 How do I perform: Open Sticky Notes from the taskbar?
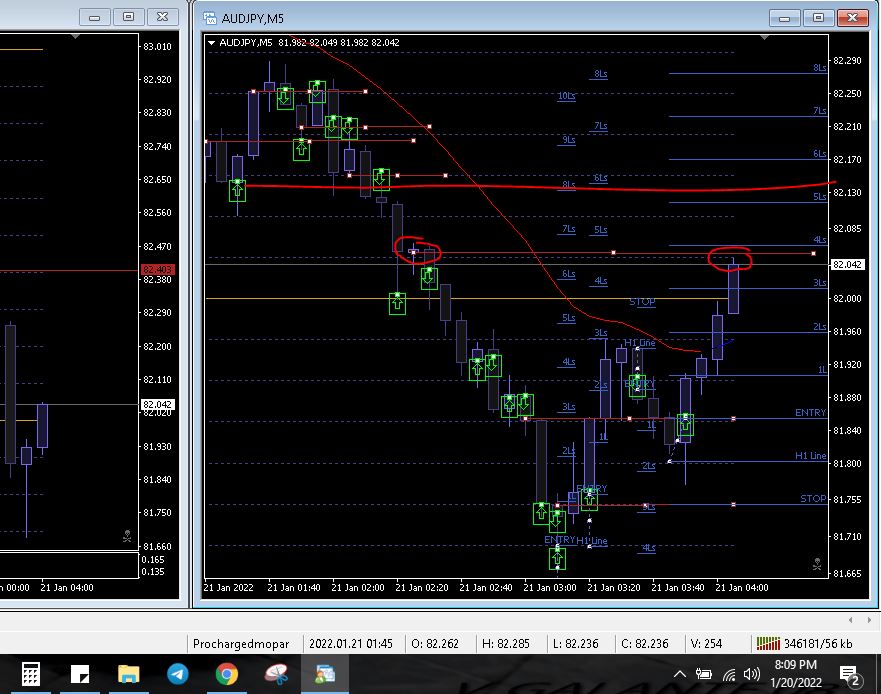80,674
